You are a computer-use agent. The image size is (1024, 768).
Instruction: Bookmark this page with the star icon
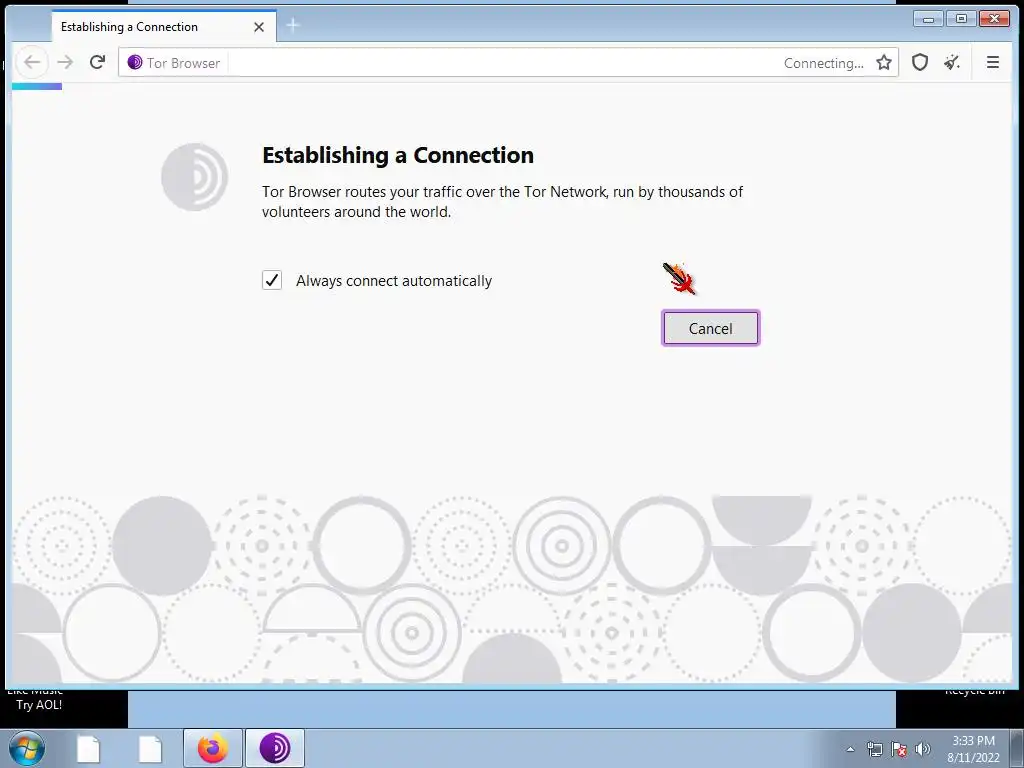click(884, 63)
